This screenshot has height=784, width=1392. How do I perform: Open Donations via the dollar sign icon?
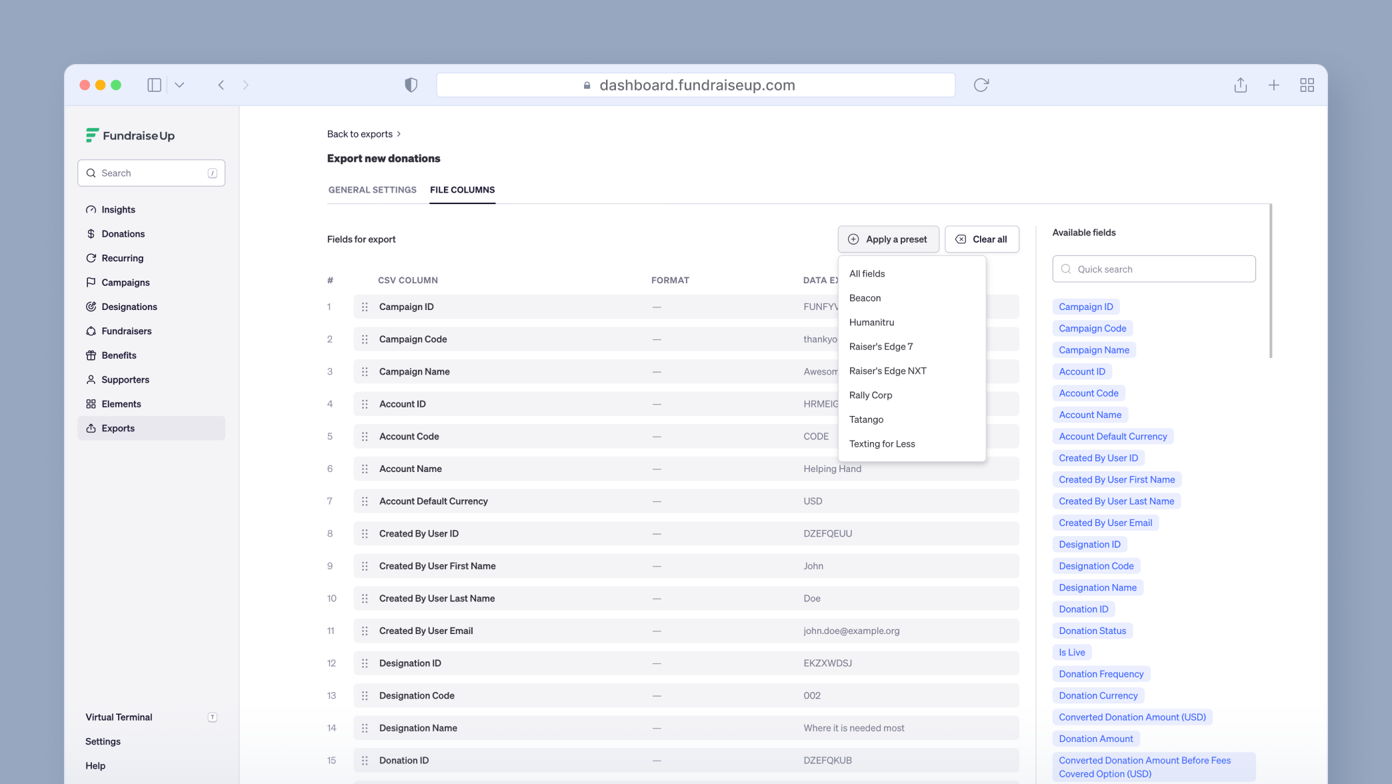91,233
